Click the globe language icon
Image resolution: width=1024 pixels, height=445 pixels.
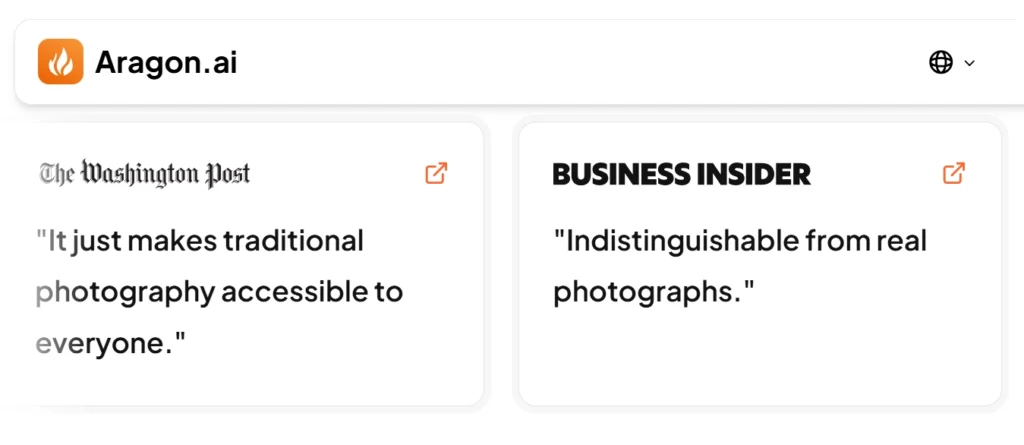tap(940, 63)
